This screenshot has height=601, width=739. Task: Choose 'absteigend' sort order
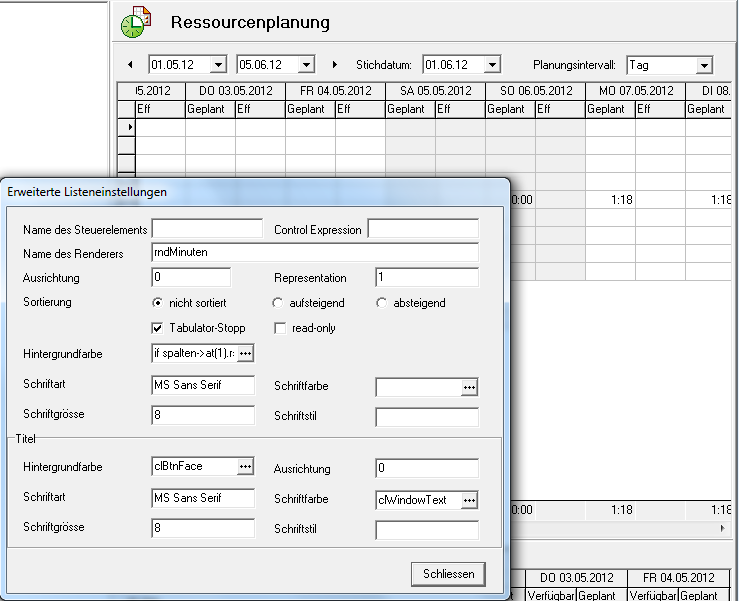pos(381,303)
